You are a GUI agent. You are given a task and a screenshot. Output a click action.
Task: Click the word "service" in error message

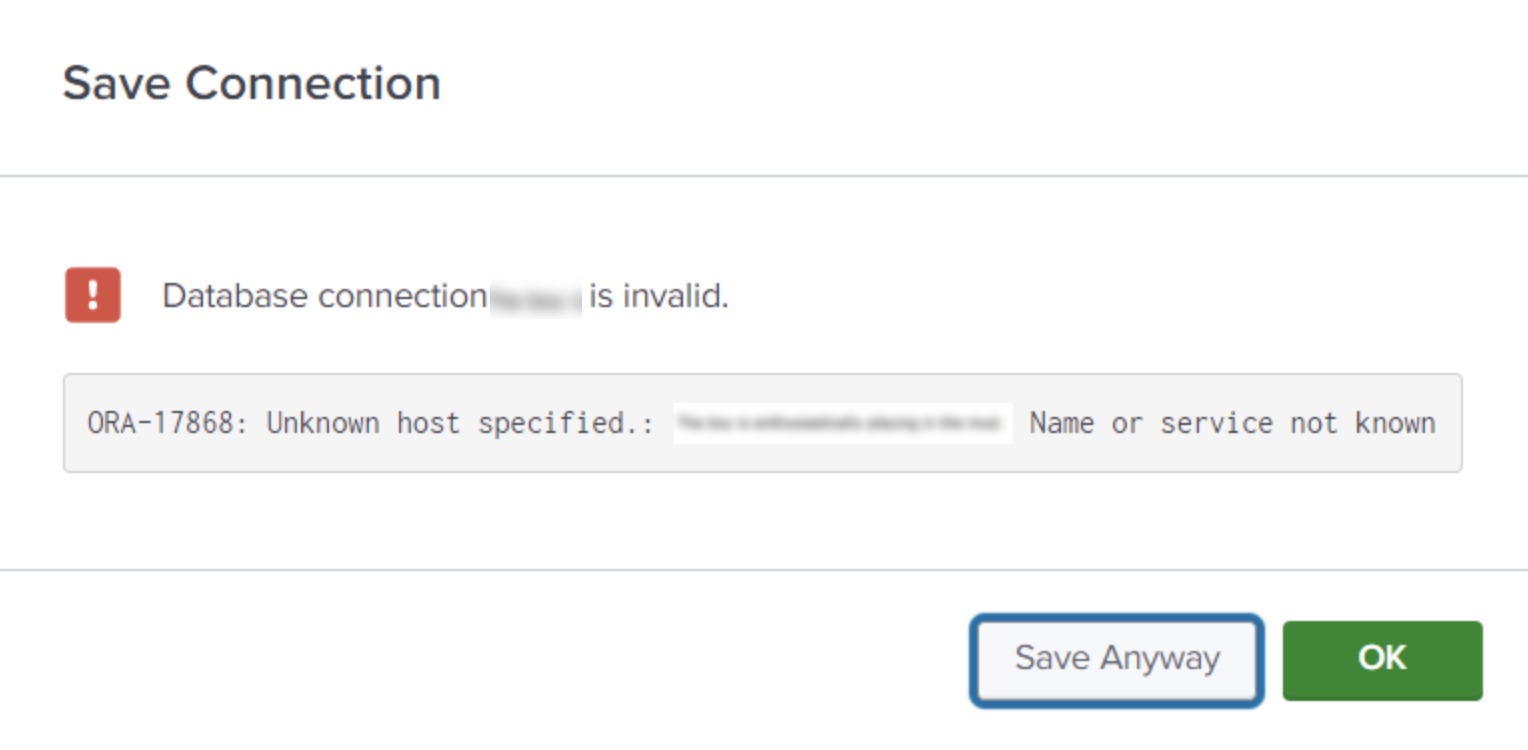pos(1217,423)
